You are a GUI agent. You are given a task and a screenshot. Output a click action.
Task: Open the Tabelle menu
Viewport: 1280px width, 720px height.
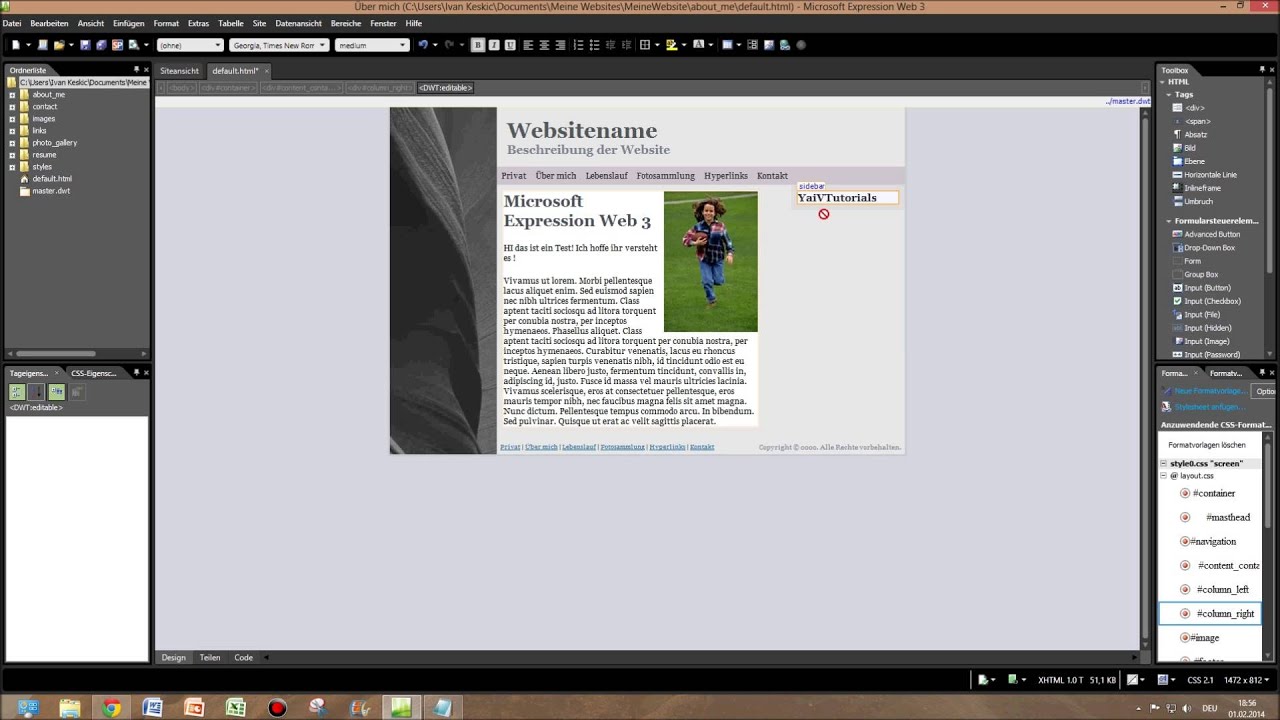230,23
